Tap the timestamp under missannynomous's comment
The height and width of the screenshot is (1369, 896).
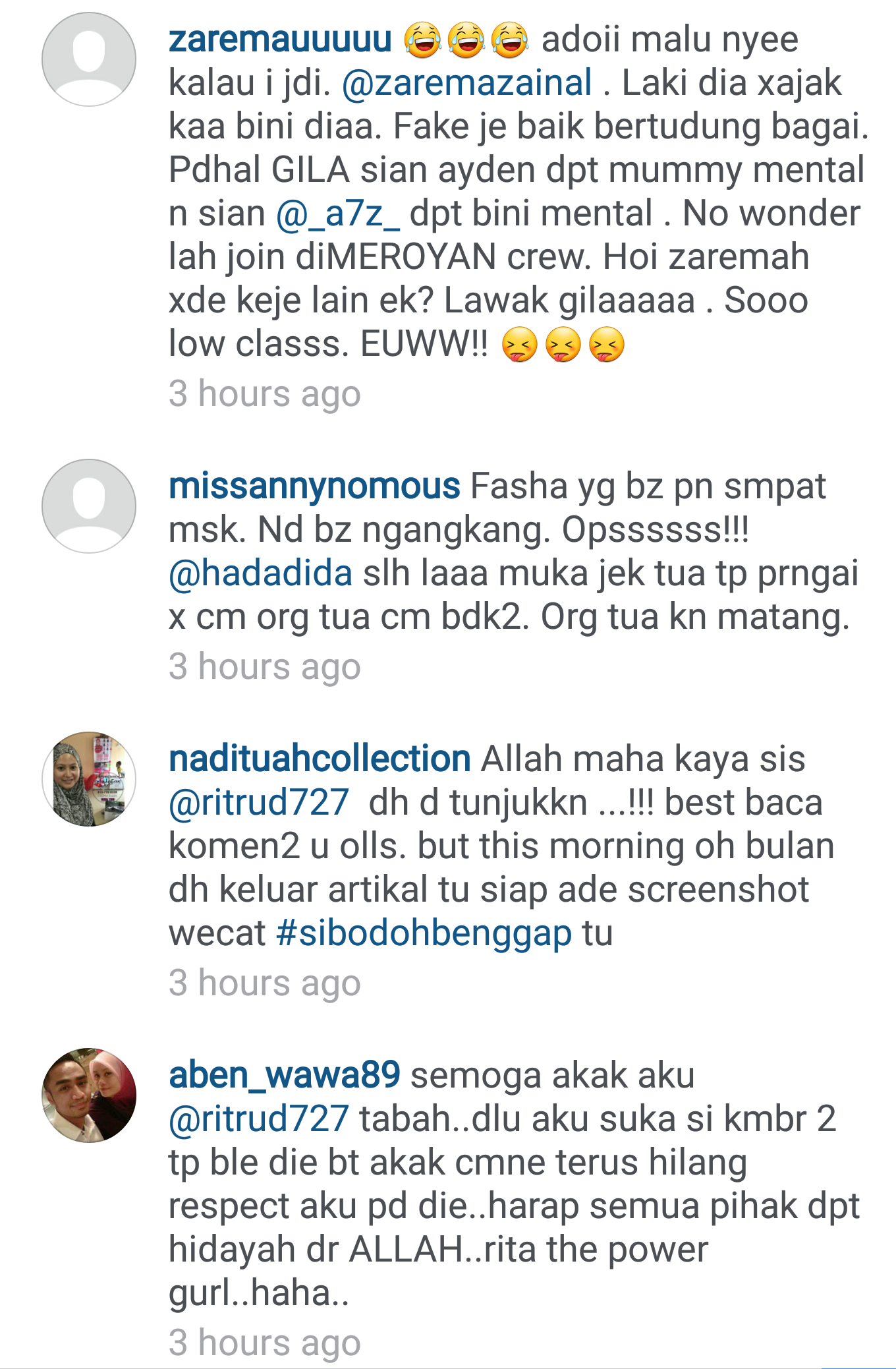coord(265,667)
